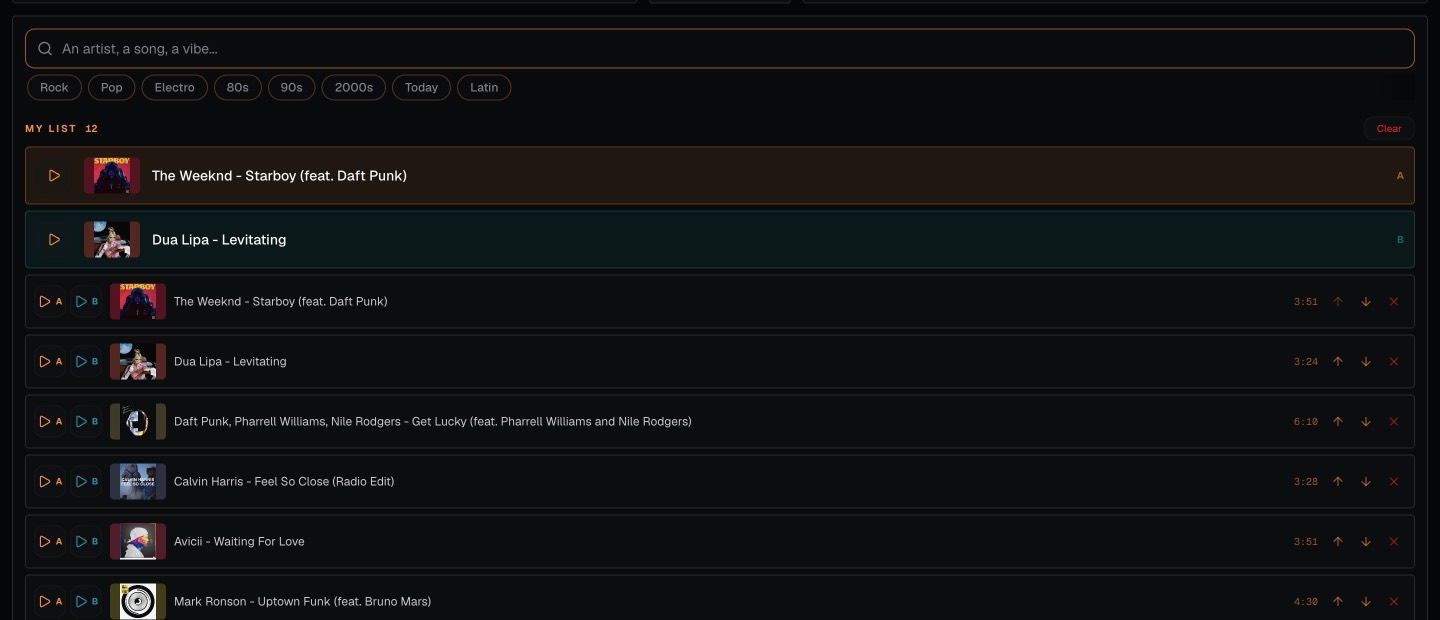Viewport: 1440px width, 620px height.
Task: Load Dua Lipa Levitating row to deck B
Action: pos(87,362)
